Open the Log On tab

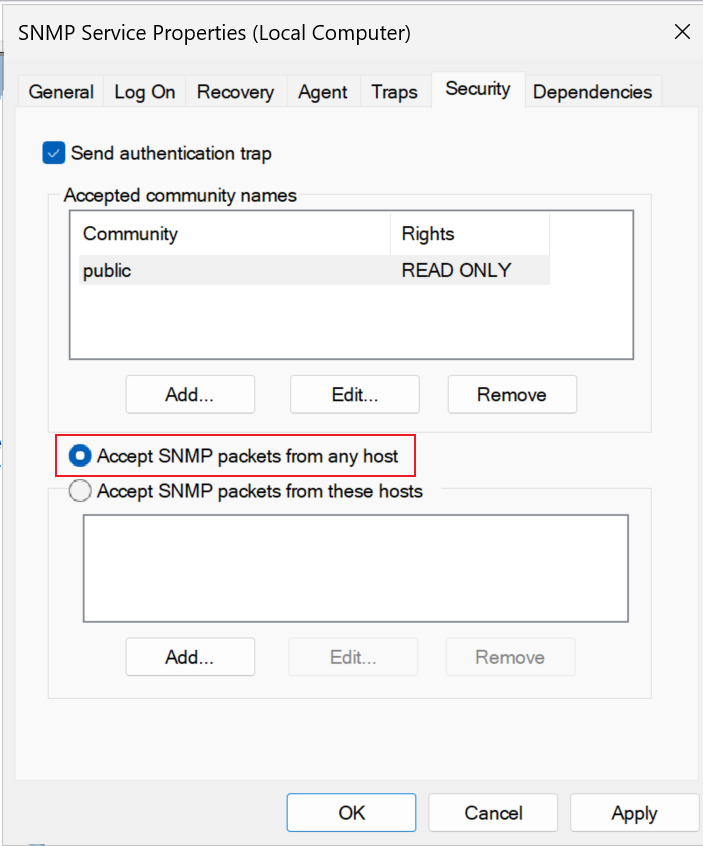click(x=145, y=92)
